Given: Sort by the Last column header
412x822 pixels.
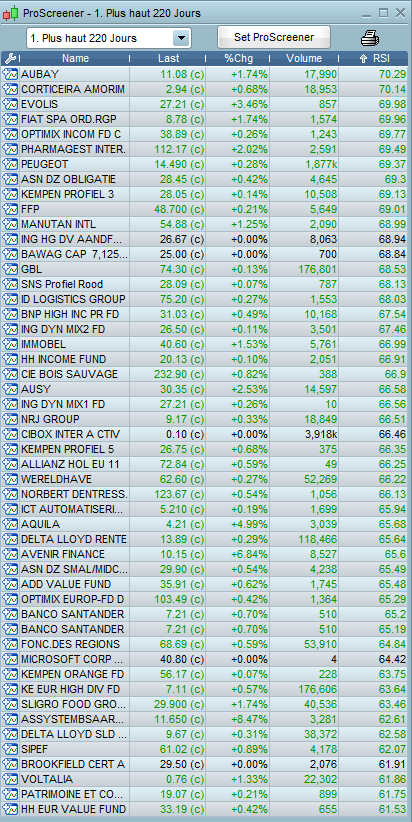Looking at the screenshot, I should click(168, 59).
